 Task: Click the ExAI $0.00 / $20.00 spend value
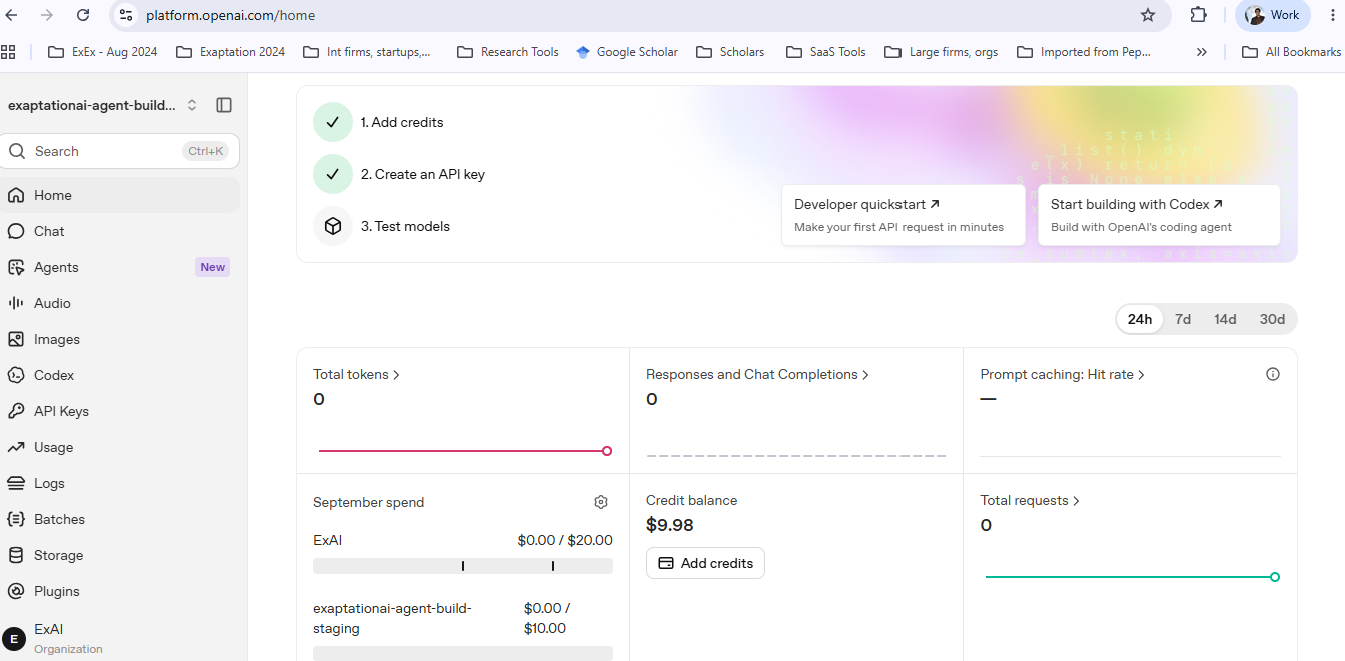click(x=565, y=540)
